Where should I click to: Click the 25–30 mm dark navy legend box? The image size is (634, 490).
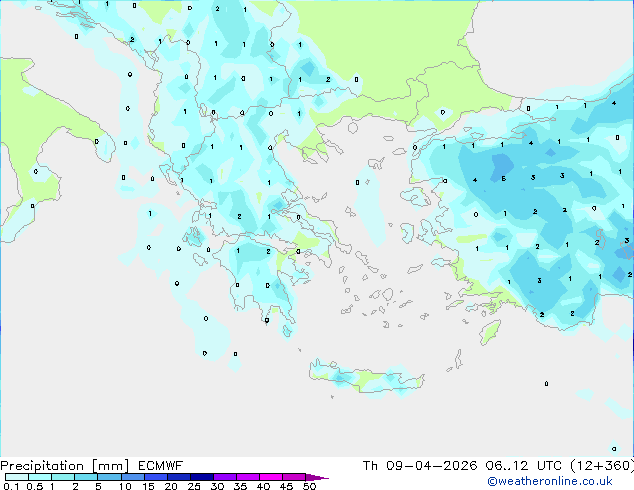pos(201,477)
